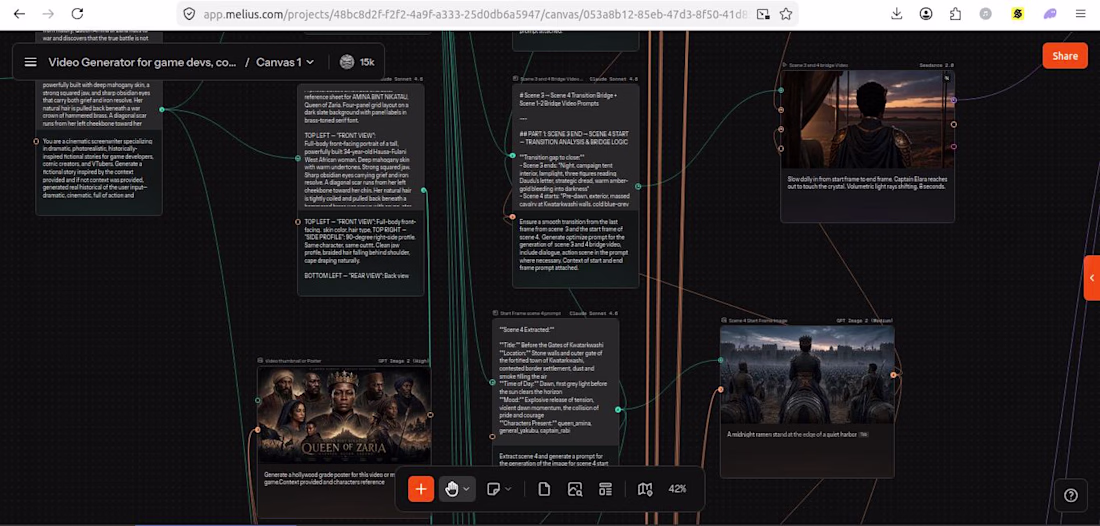Click the 'BOTTOM LEFT — REAR VIEW' prompt line
This screenshot has width=1100, height=526.
(x=356, y=276)
